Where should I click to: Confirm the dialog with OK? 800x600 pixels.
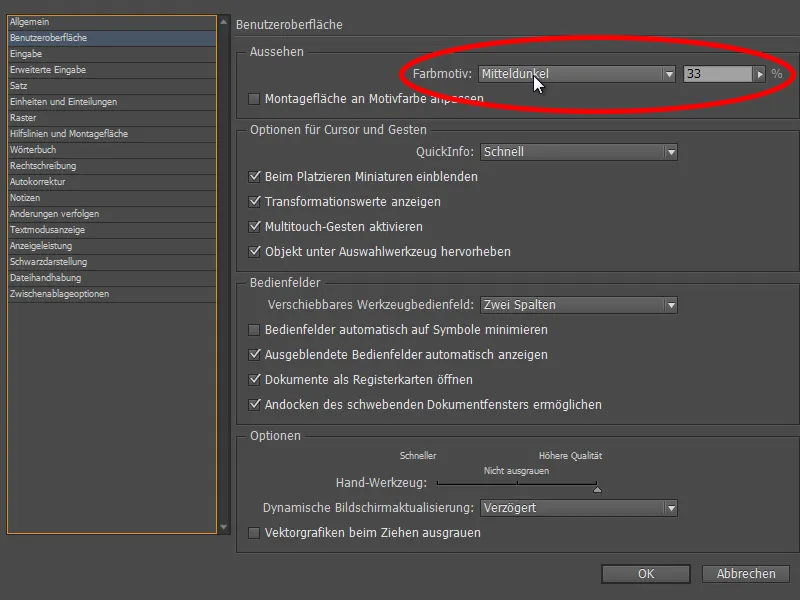point(645,574)
